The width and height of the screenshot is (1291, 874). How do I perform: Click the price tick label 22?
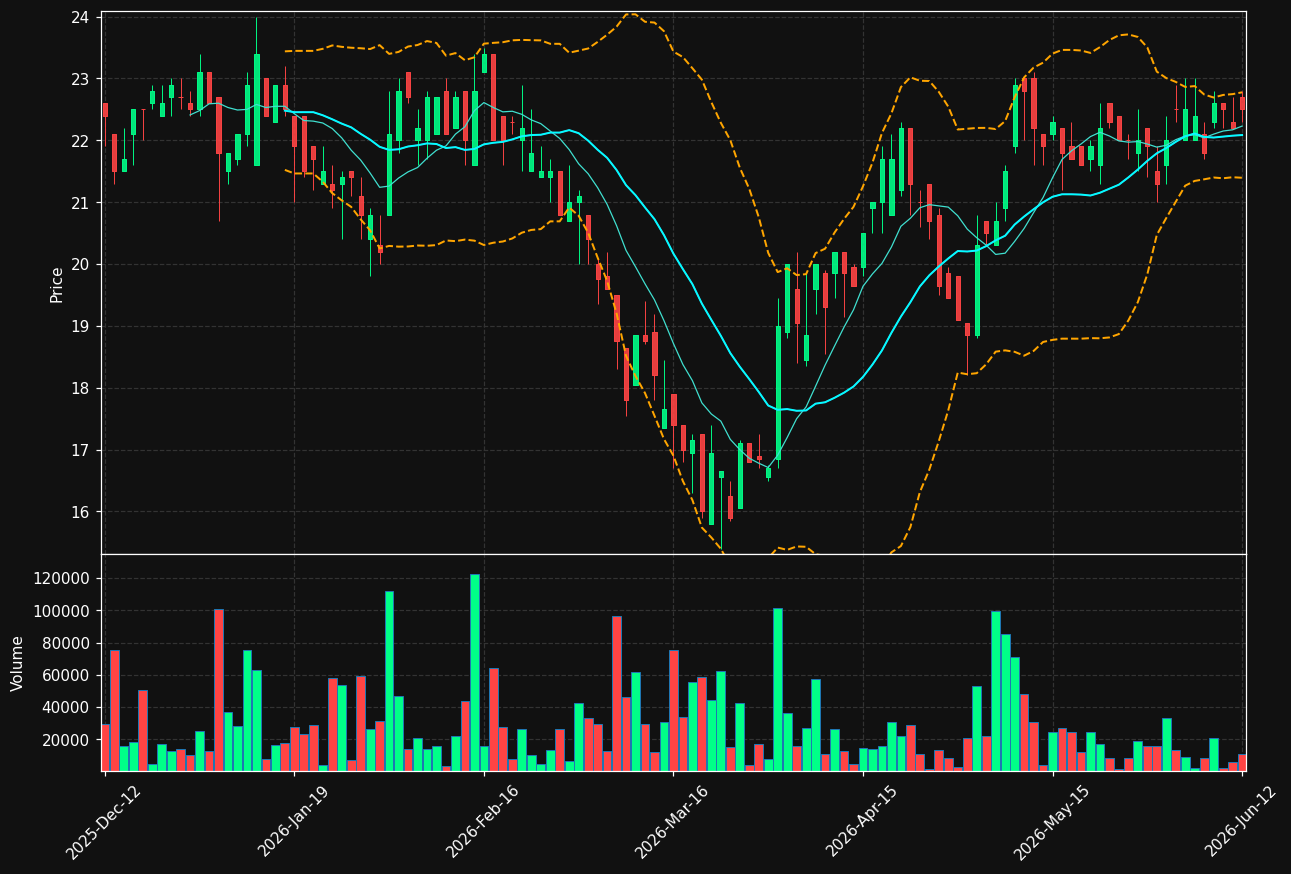pyautogui.click(x=80, y=141)
